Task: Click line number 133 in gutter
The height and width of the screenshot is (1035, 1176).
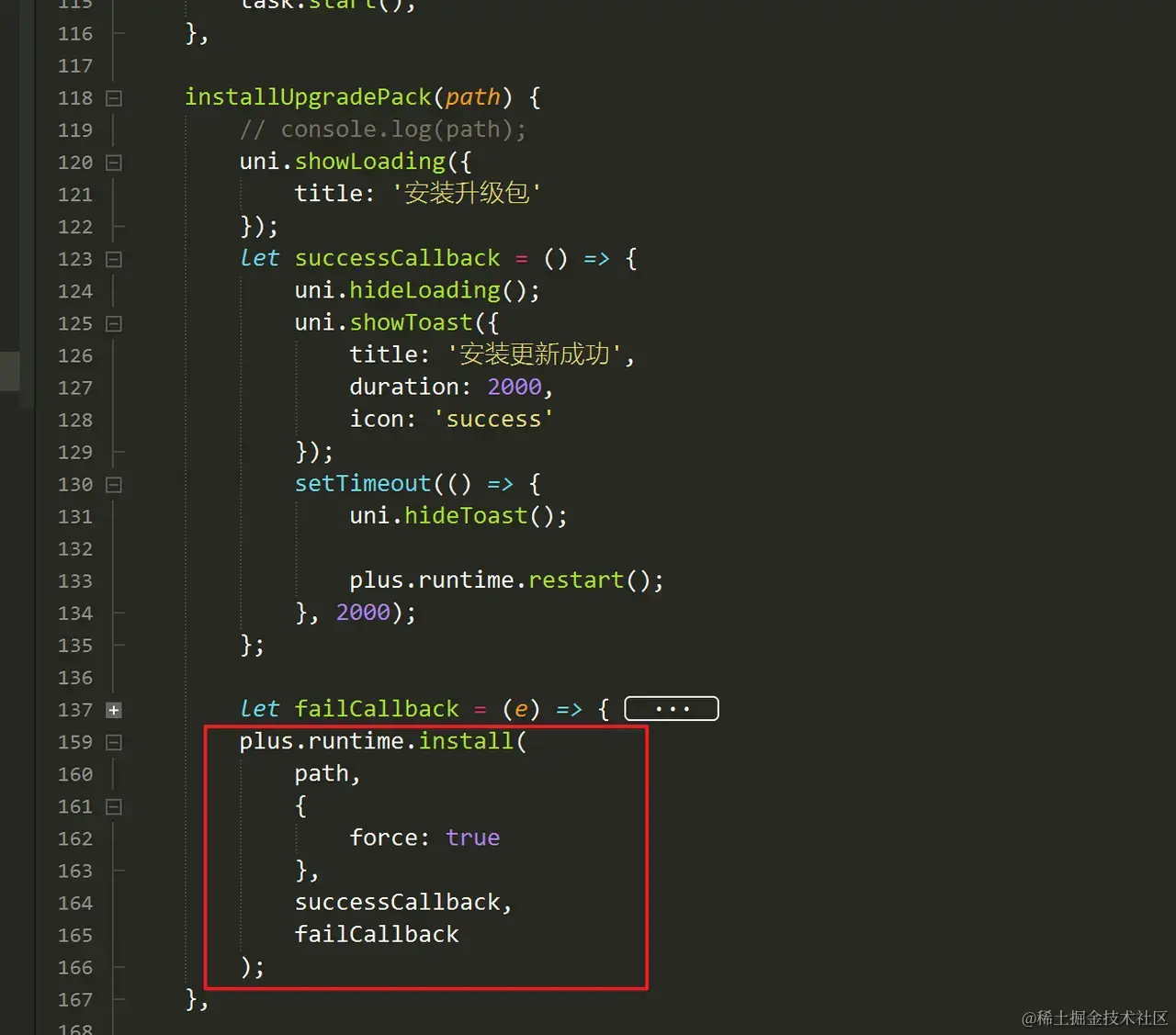Action: 75,581
